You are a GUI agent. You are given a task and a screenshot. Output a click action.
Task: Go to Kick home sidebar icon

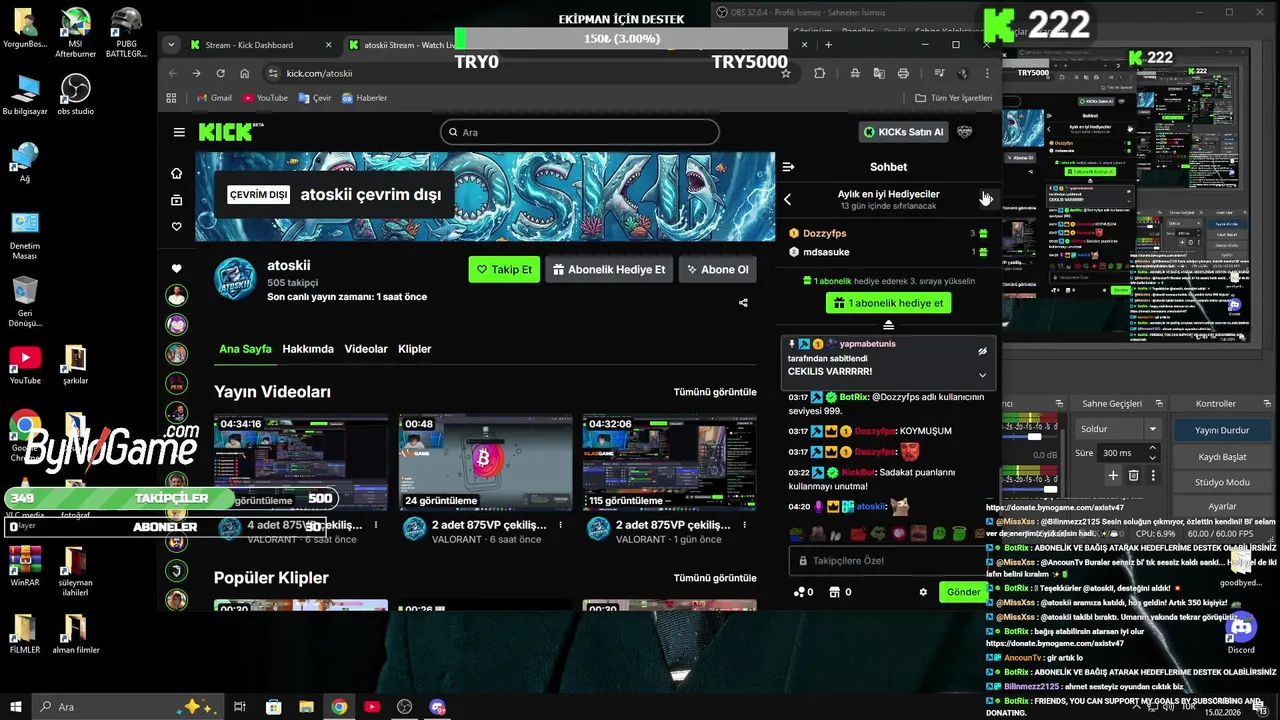click(177, 173)
